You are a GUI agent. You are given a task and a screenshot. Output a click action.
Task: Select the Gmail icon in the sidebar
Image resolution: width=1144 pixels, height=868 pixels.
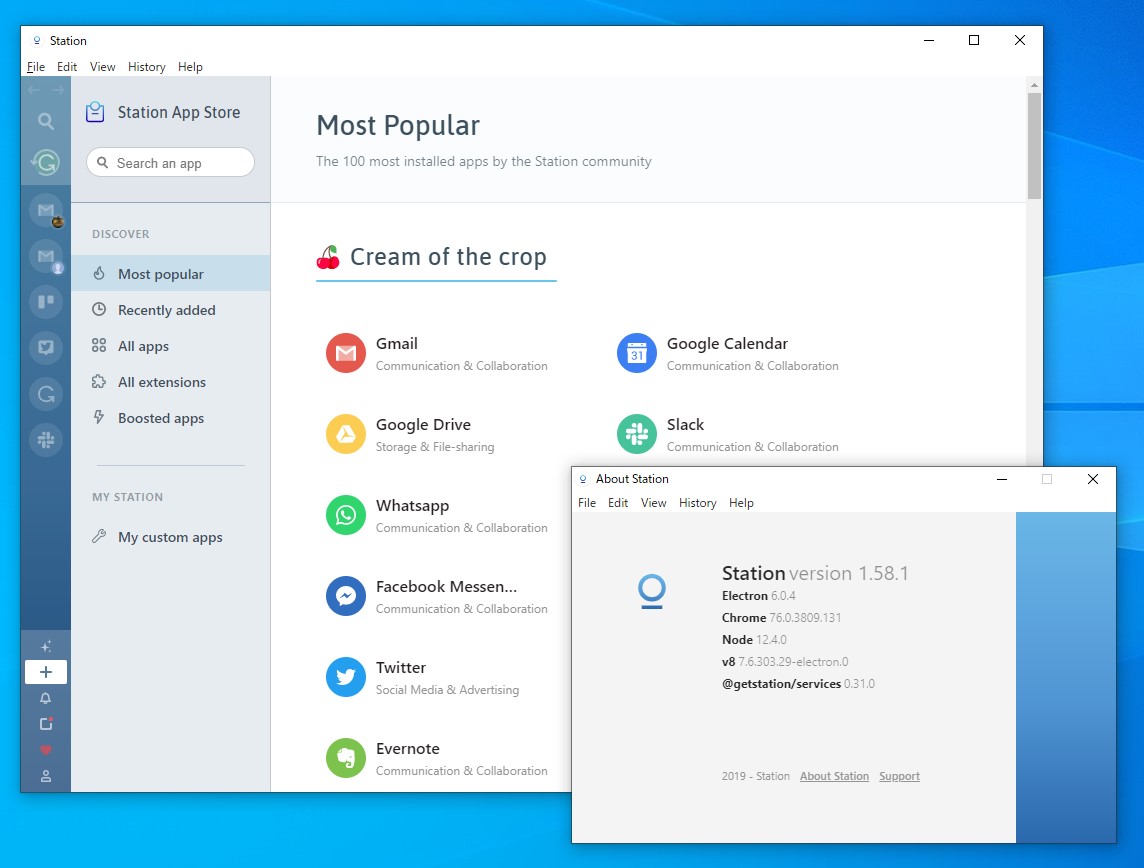click(46, 211)
